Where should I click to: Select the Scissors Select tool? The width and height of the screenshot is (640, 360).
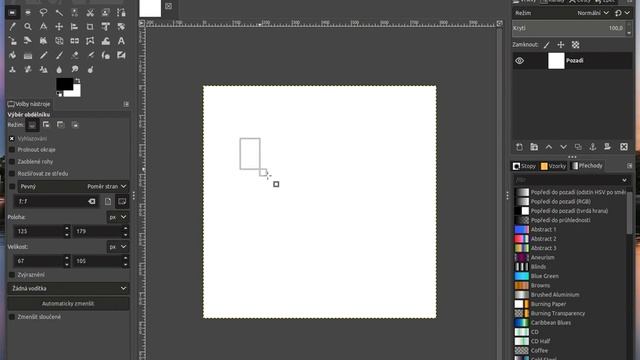coord(90,13)
